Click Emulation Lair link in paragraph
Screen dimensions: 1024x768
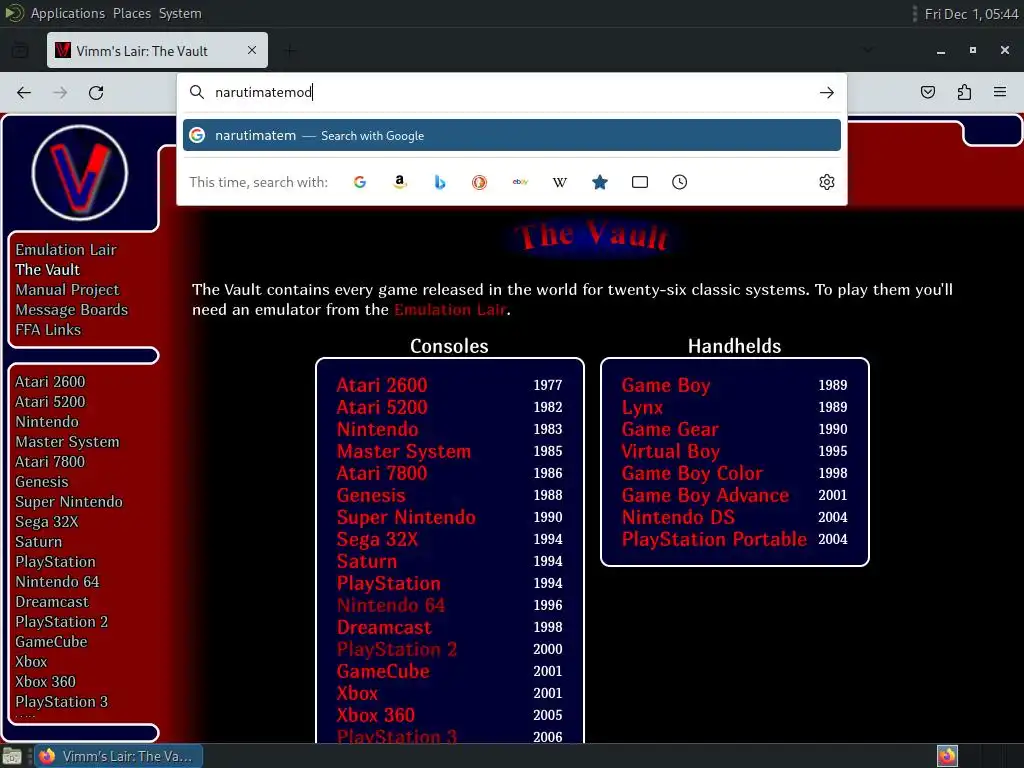[x=450, y=310]
